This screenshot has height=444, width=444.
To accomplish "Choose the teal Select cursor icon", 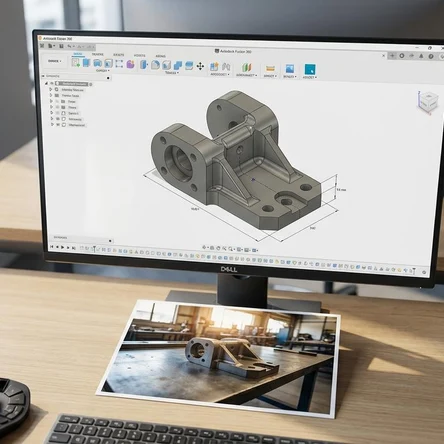I will point(310,70).
